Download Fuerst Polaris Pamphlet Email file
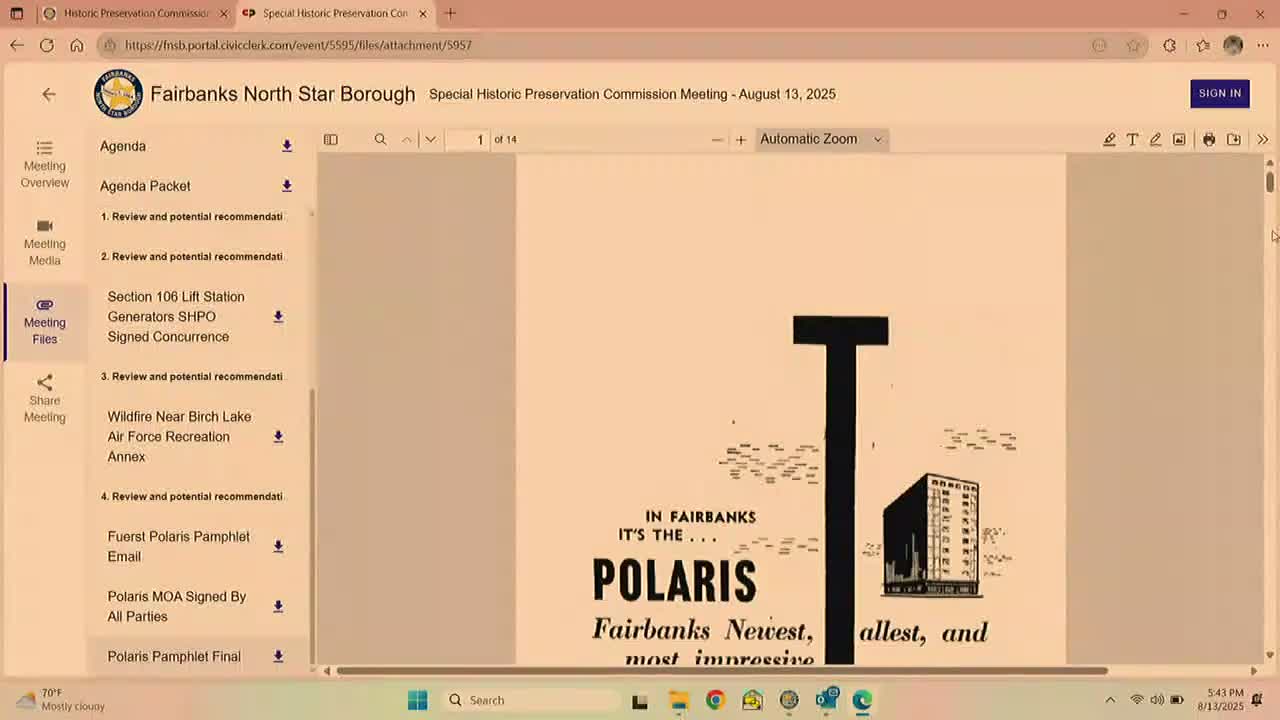Screen dimensions: 1280x720 pyautogui.click(x=278, y=547)
